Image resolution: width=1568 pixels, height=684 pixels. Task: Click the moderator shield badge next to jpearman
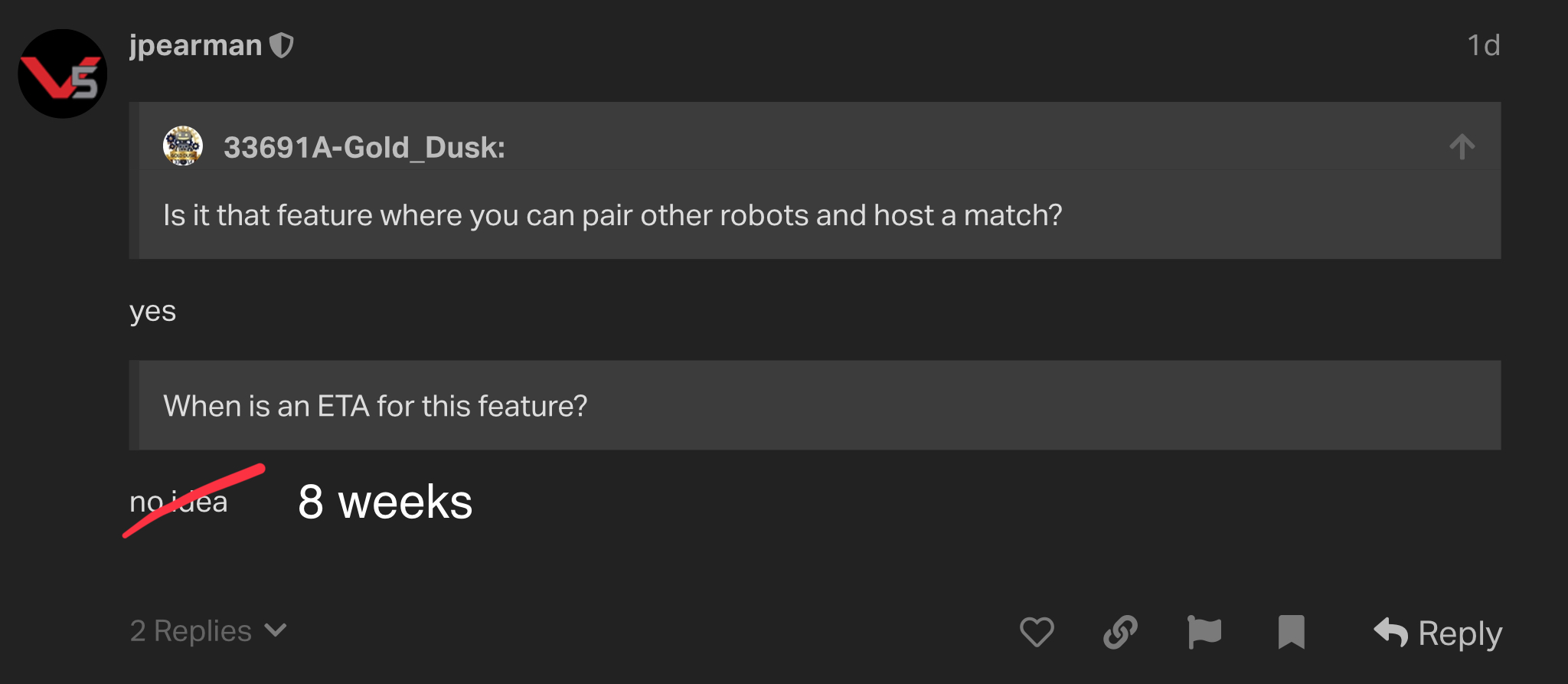click(x=282, y=45)
